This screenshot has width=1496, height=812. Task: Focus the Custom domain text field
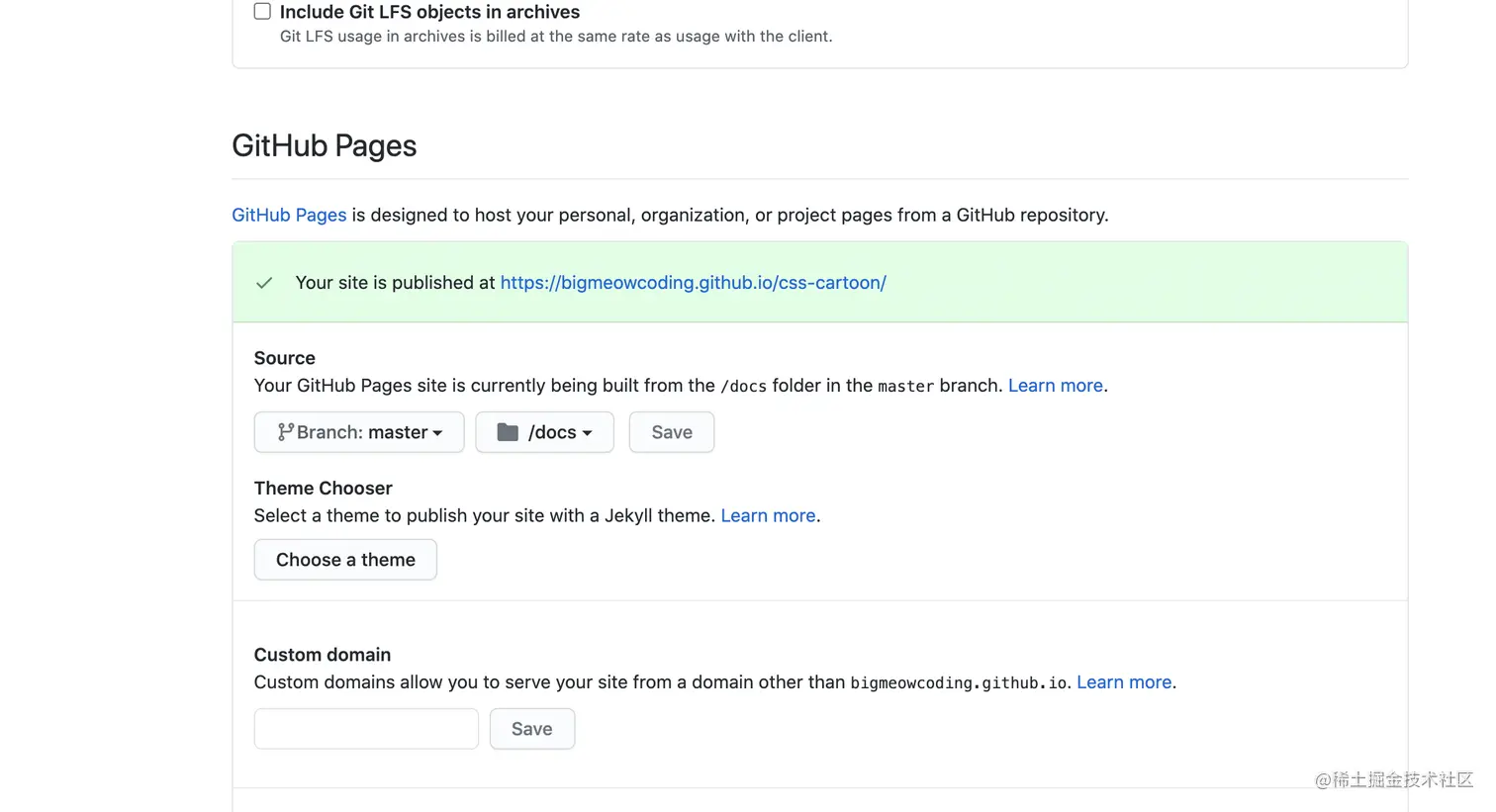click(366, 729)
